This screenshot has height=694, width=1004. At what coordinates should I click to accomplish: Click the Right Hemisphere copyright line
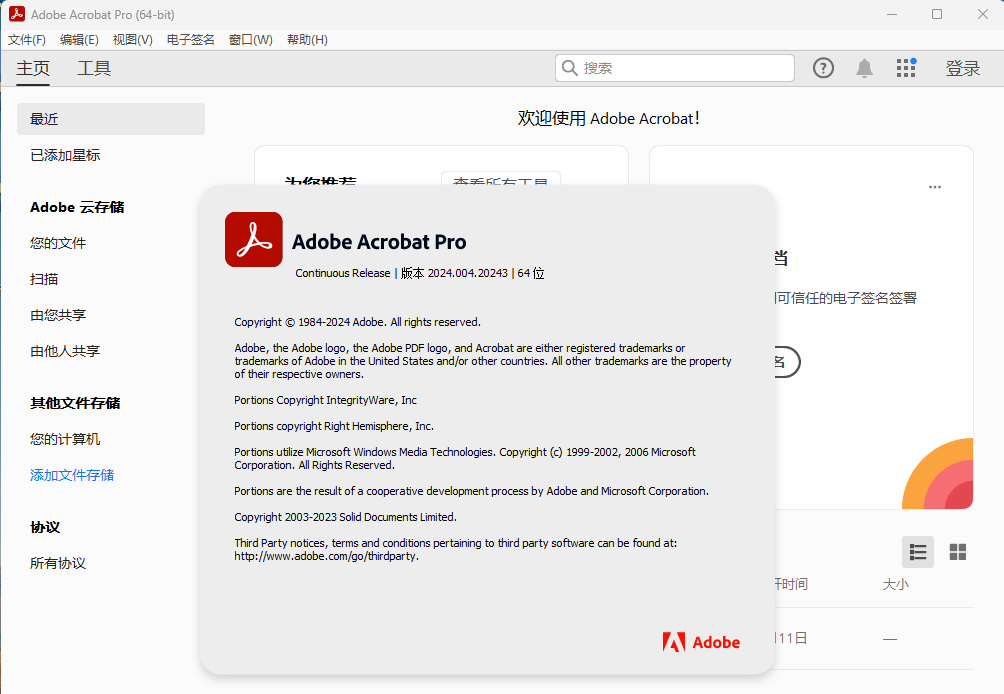334,426
